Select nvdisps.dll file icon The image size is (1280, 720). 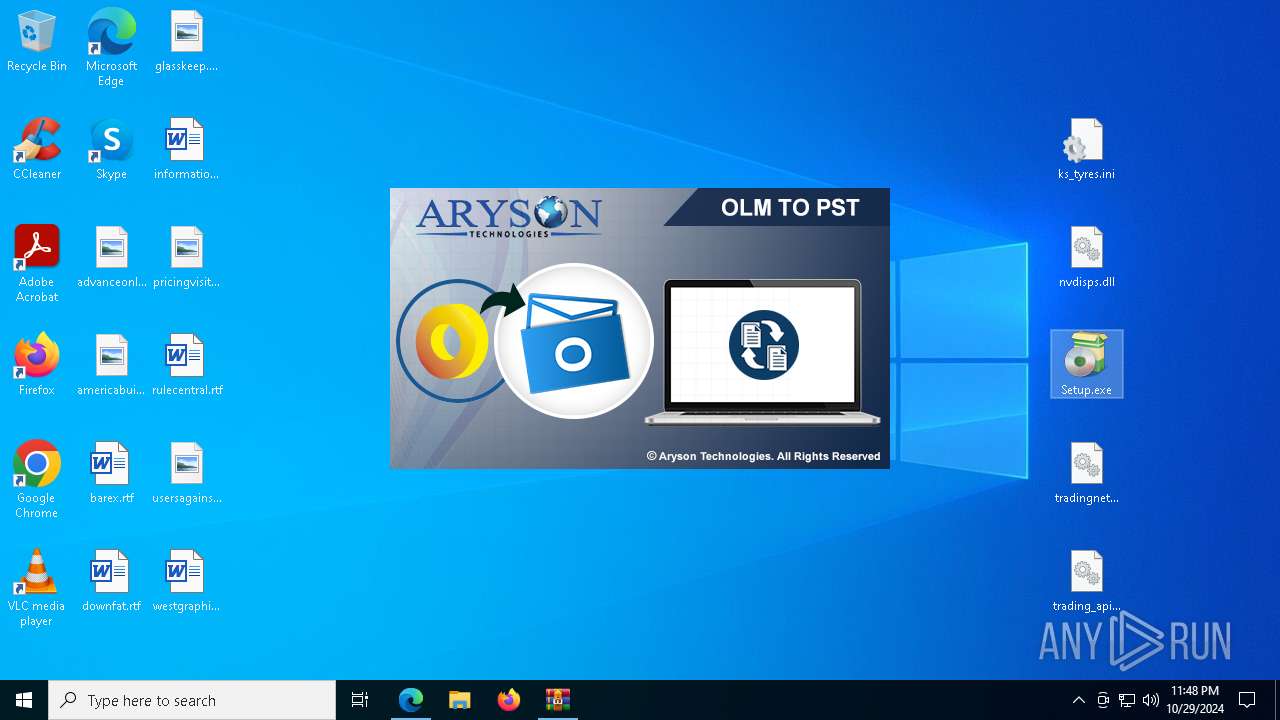coord(1086,258)
